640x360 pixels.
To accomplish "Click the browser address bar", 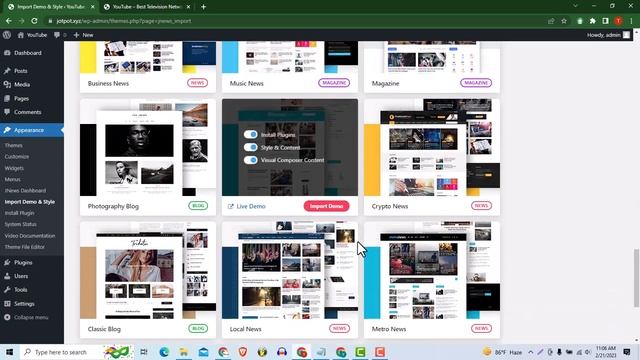I will click(x=298, y=21).
